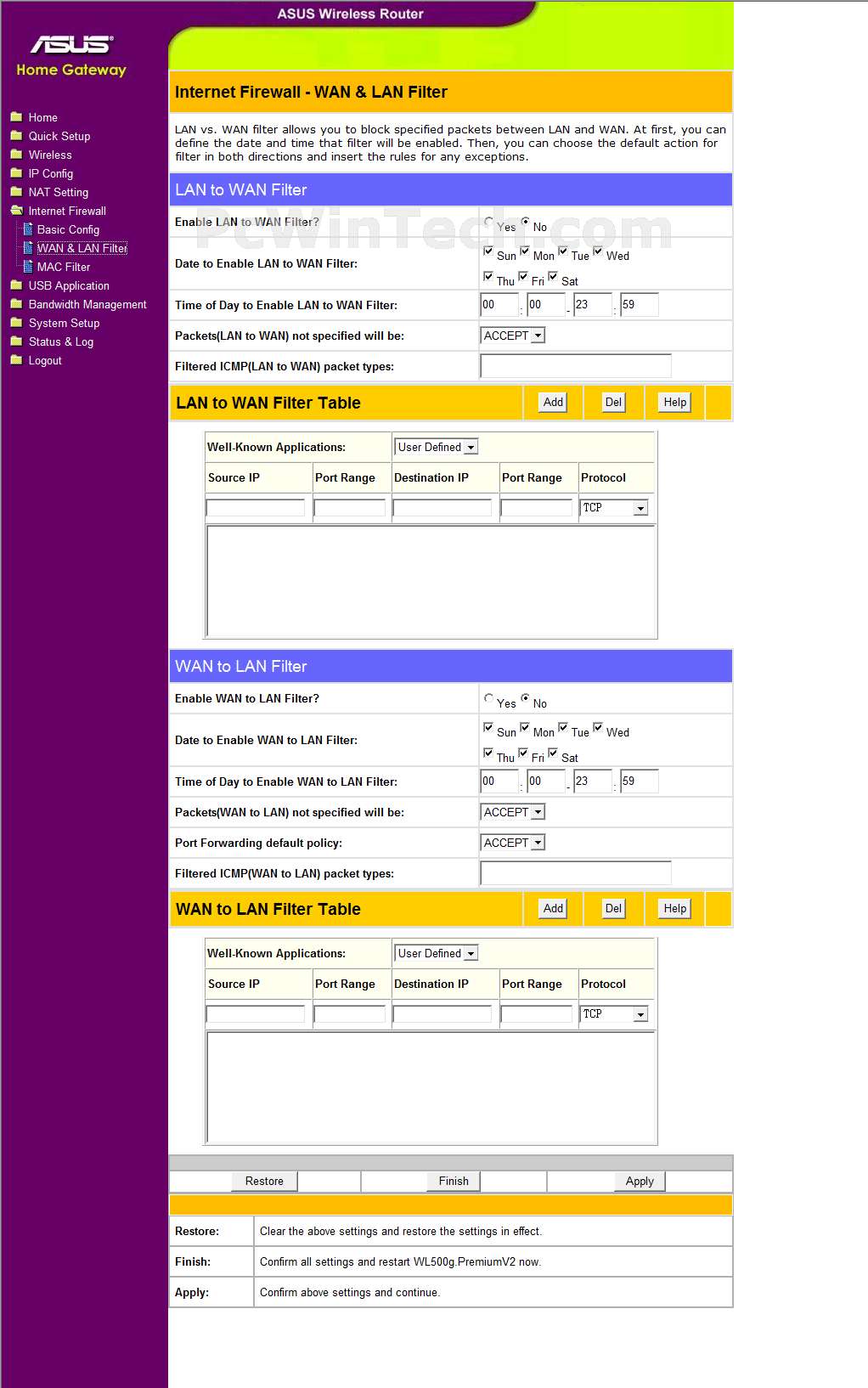Screen dimensions: 868x1388
Task: Click the Basic Config page icon
Action: pos(28,229)
